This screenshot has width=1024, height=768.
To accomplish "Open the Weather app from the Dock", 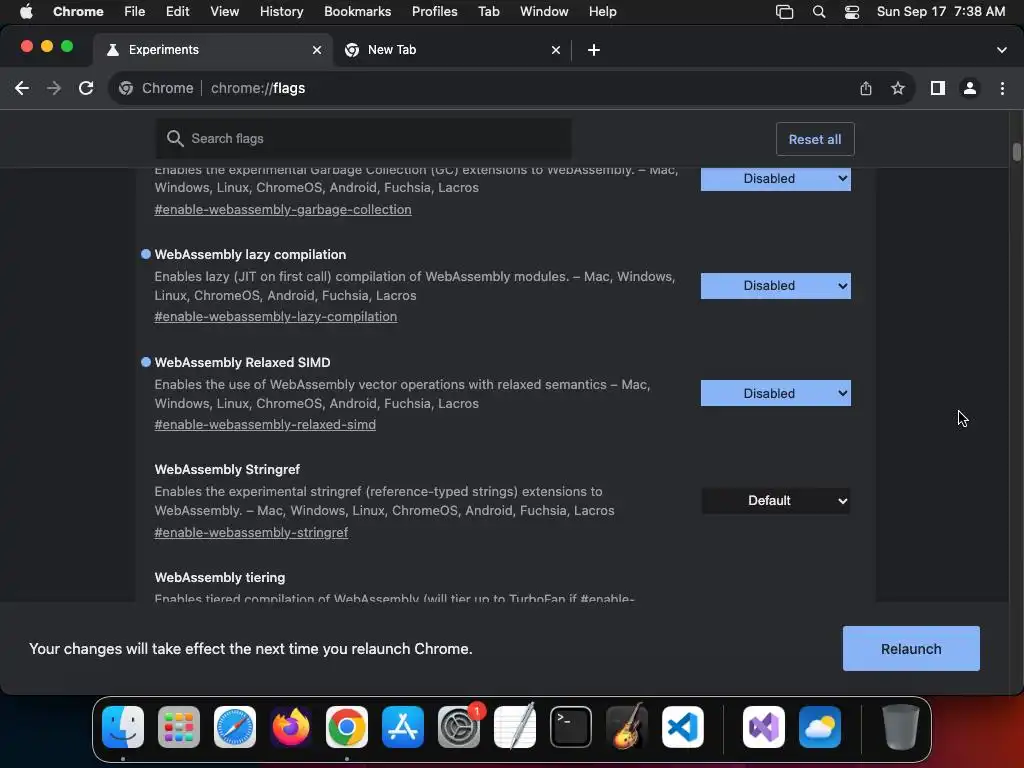I will [x=820, y=727].
